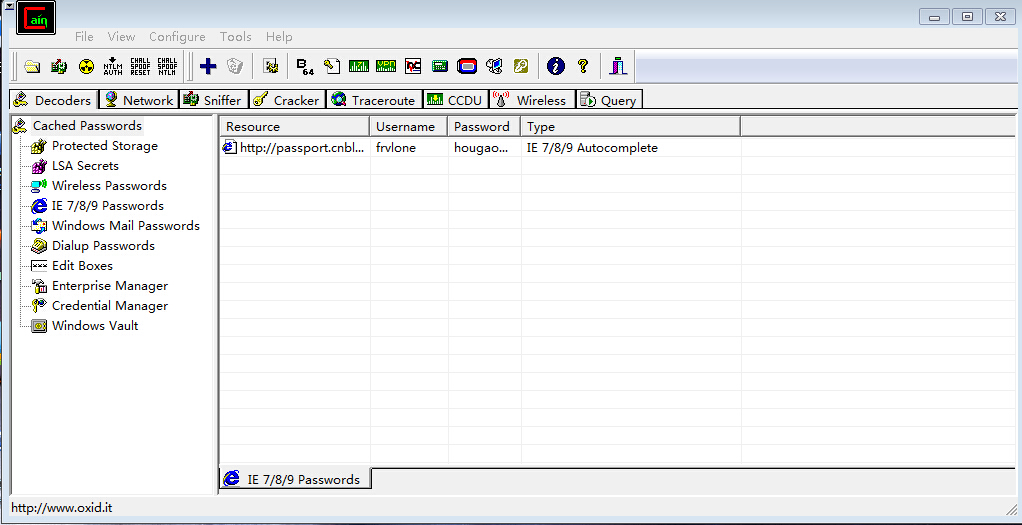Switch to the Traceroute tab
1022x525 pixels.
(374, 100)
